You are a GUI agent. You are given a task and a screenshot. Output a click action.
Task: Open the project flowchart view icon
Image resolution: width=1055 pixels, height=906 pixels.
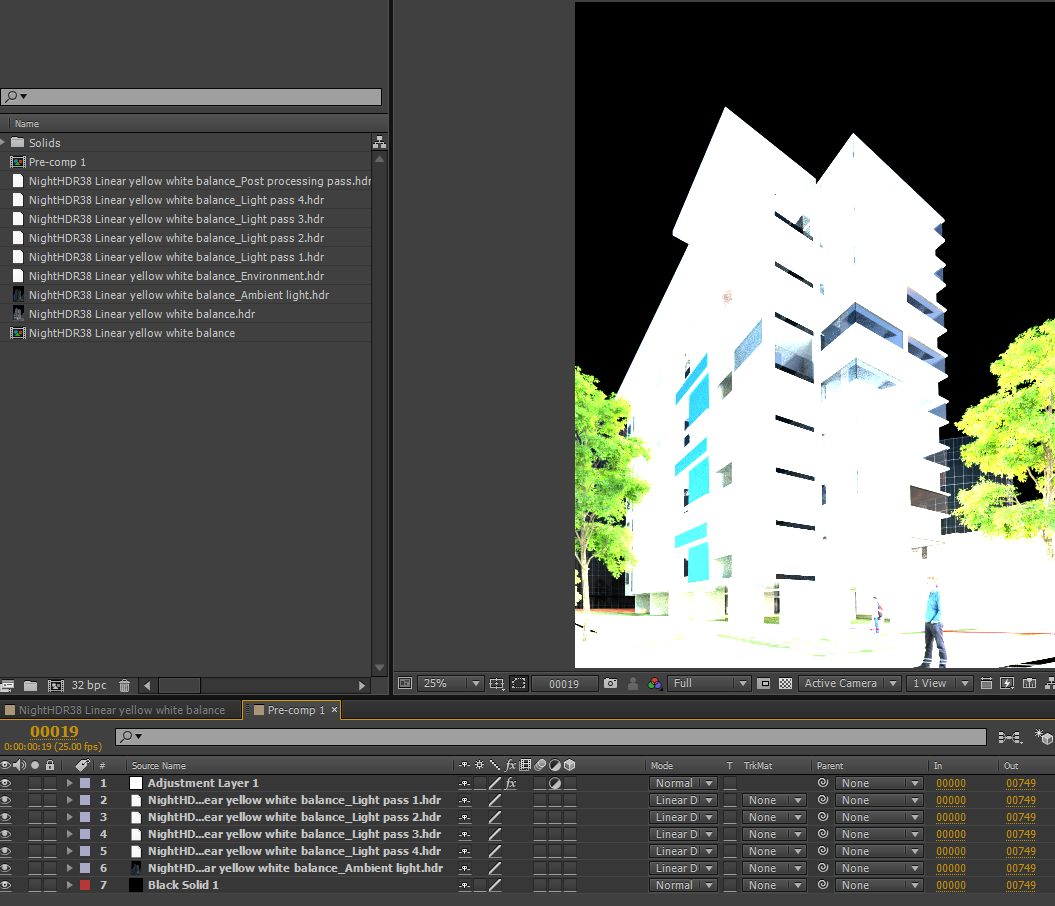click(379, 143)
